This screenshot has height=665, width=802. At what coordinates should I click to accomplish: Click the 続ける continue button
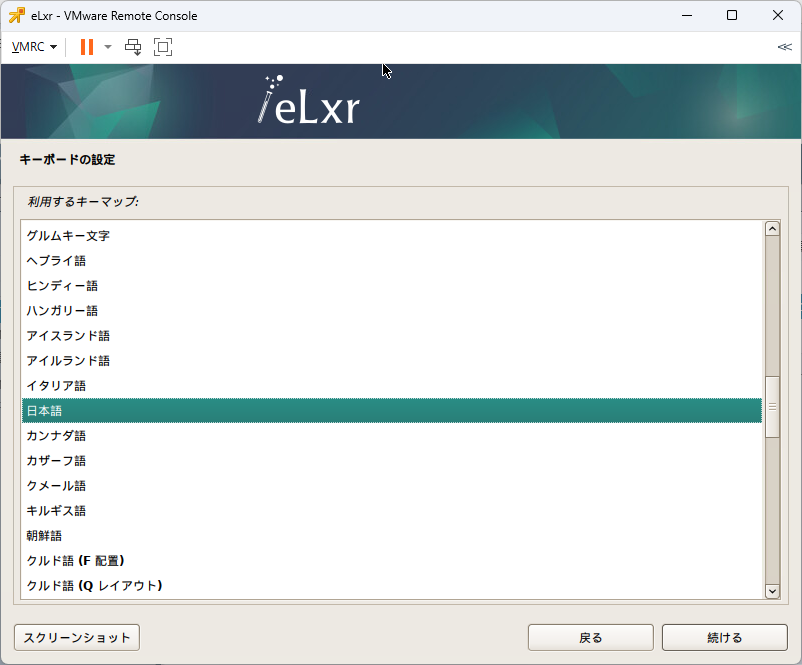tap(725, 637)
